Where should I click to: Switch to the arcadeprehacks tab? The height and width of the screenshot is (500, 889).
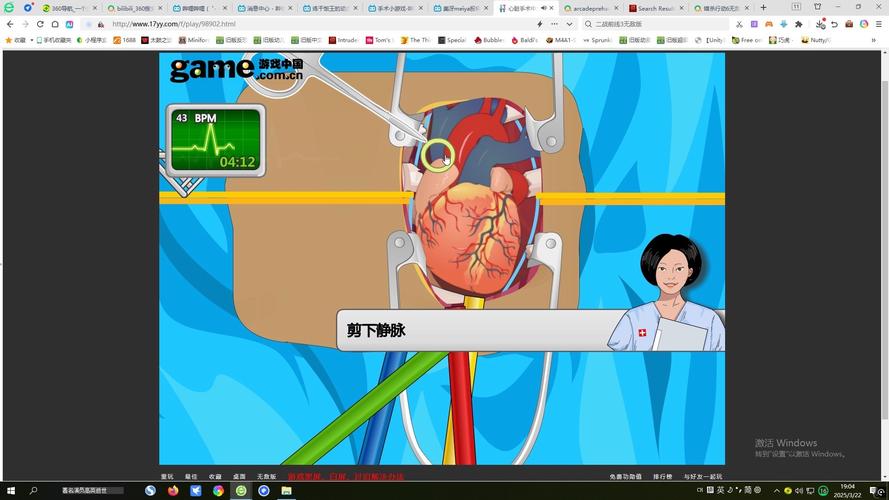[592, 8]
